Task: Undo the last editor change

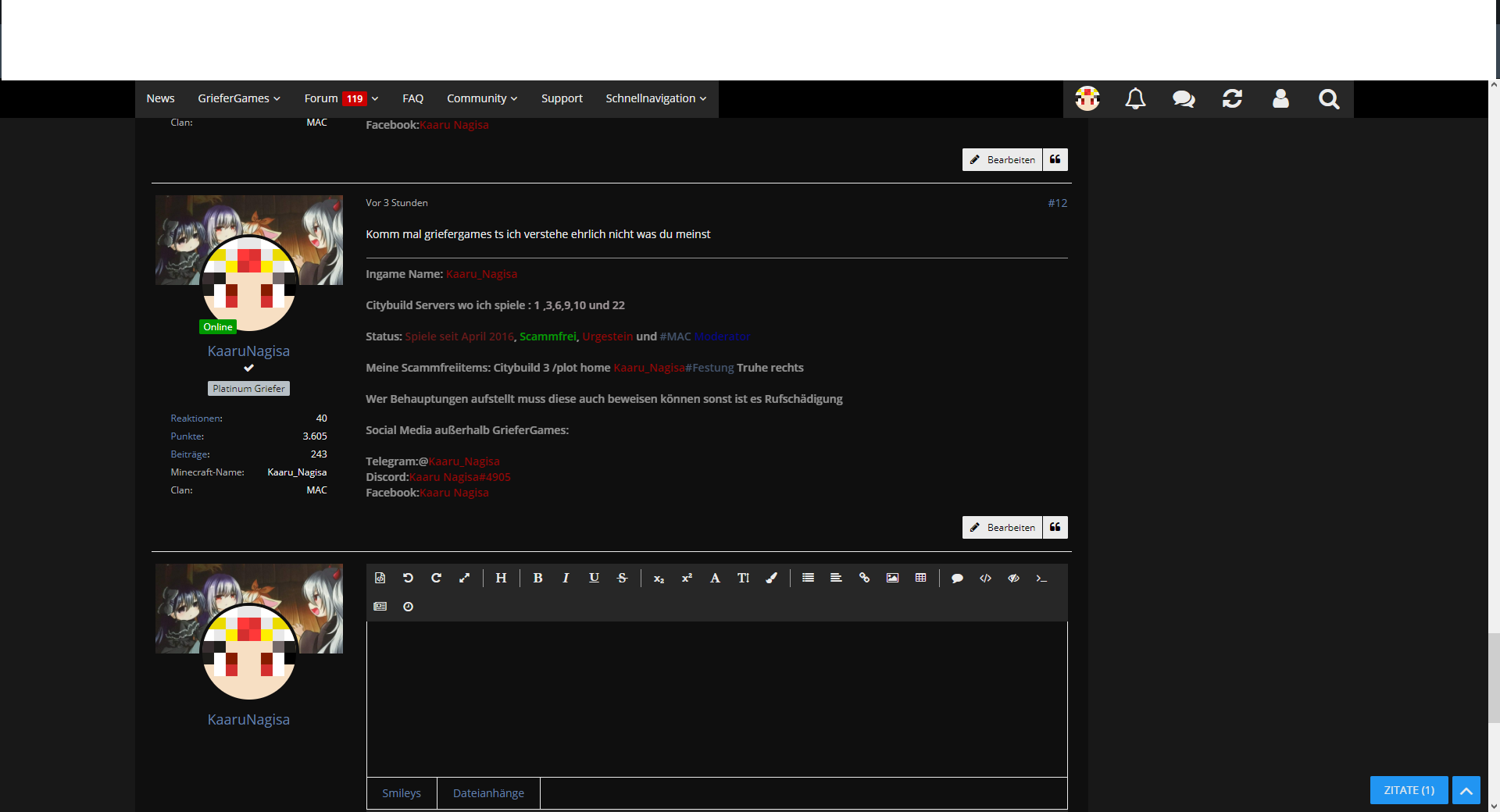Action: [x=408, y=578]
